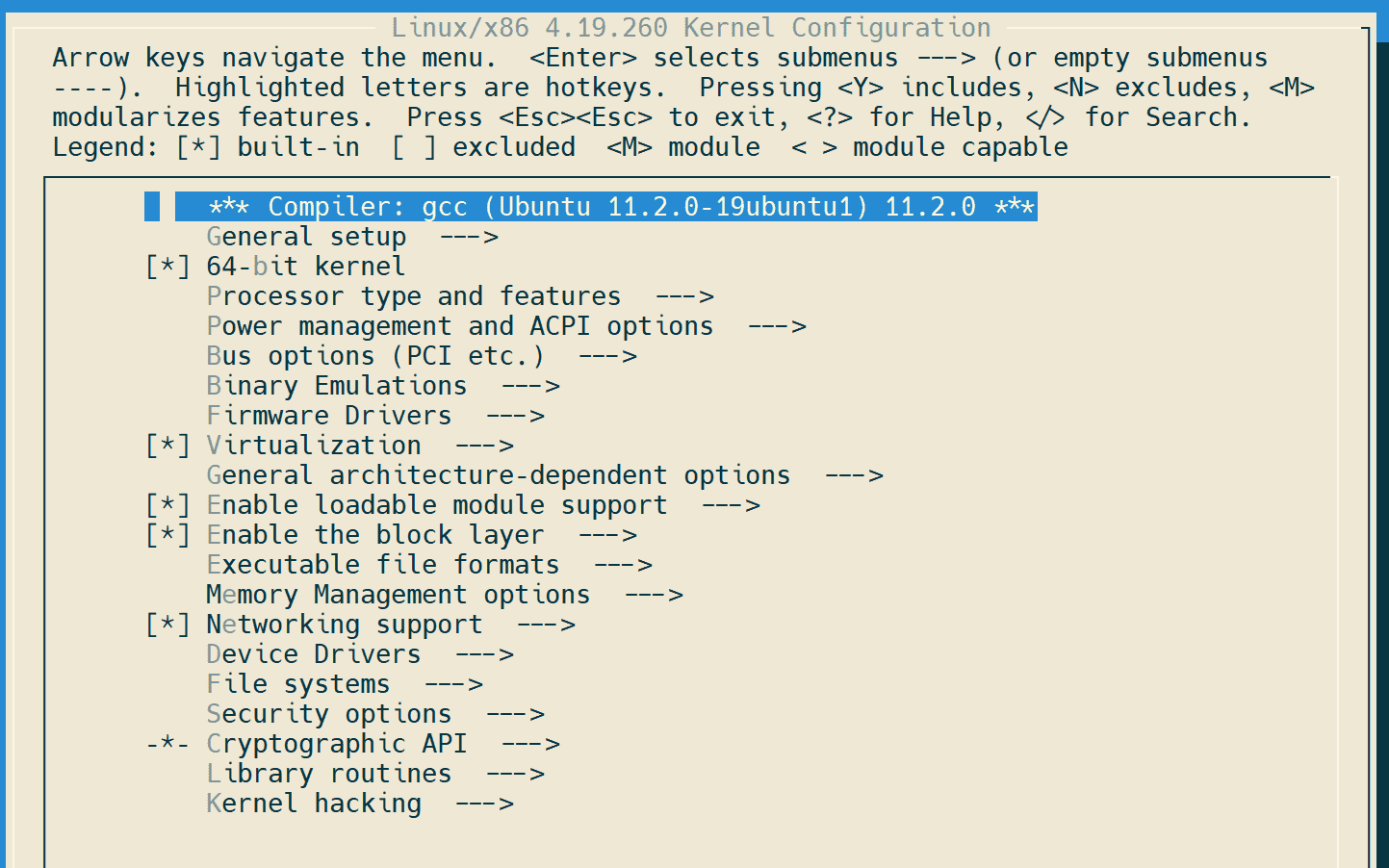This screenshot has height=868, width=1389.
Task: Toggle the Virtualization checkbox
Action: (x=167, y=446)
